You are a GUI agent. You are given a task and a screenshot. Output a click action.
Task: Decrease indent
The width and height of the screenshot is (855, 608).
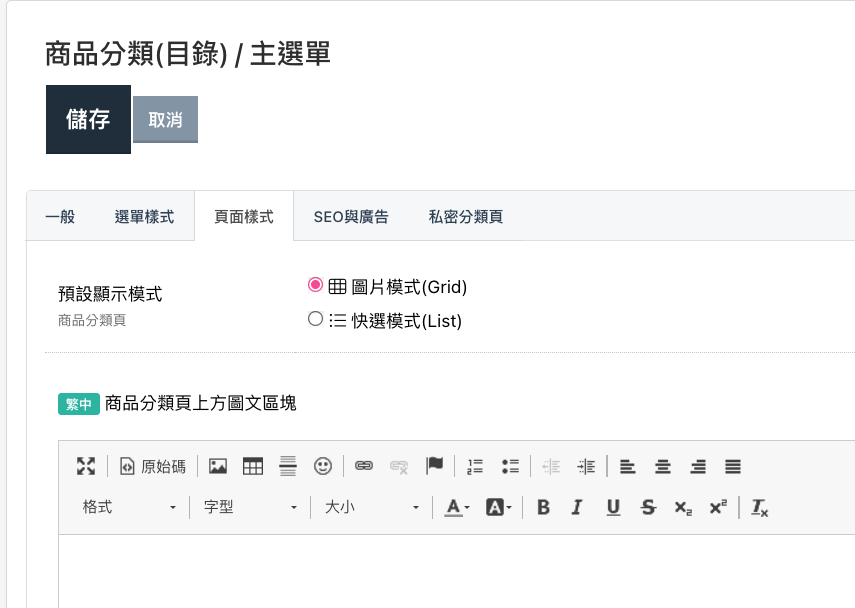[x=551, y=466]
